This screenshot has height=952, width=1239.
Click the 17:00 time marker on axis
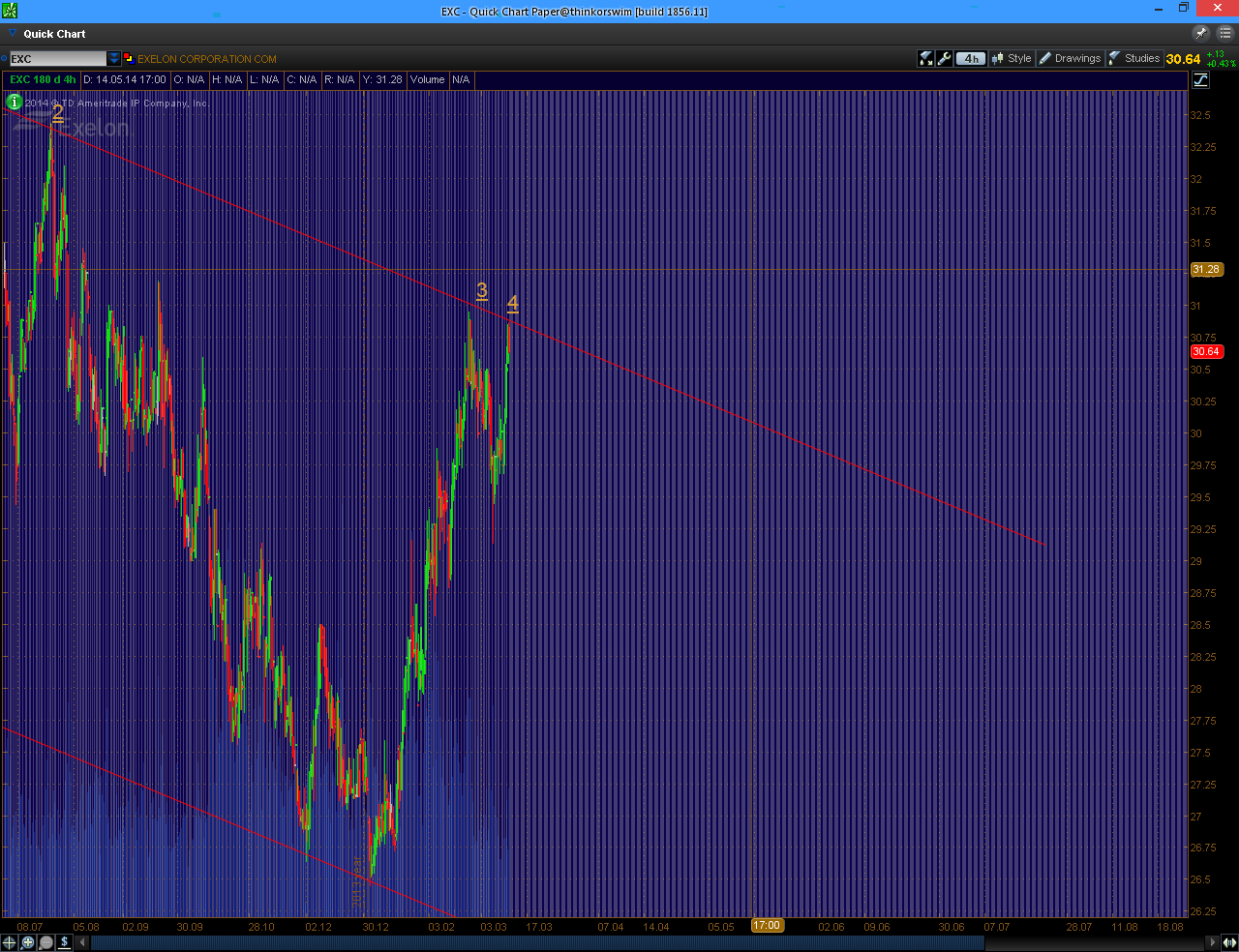click(x=767, y=926)
